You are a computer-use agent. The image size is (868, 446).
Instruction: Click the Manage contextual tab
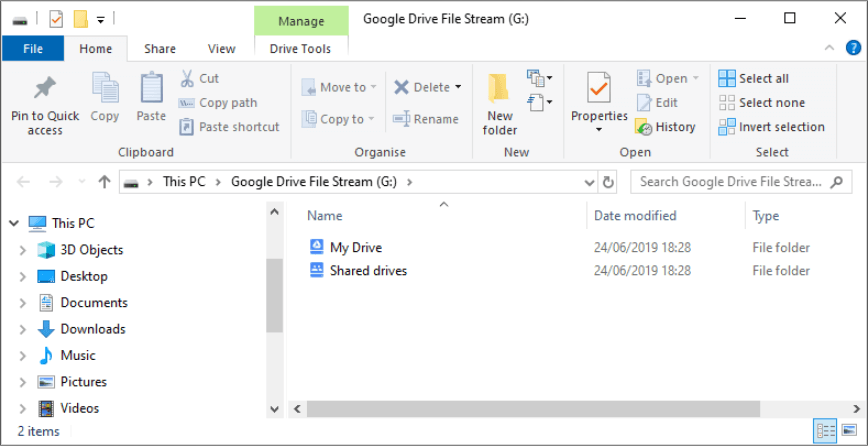tap(301, 21)
